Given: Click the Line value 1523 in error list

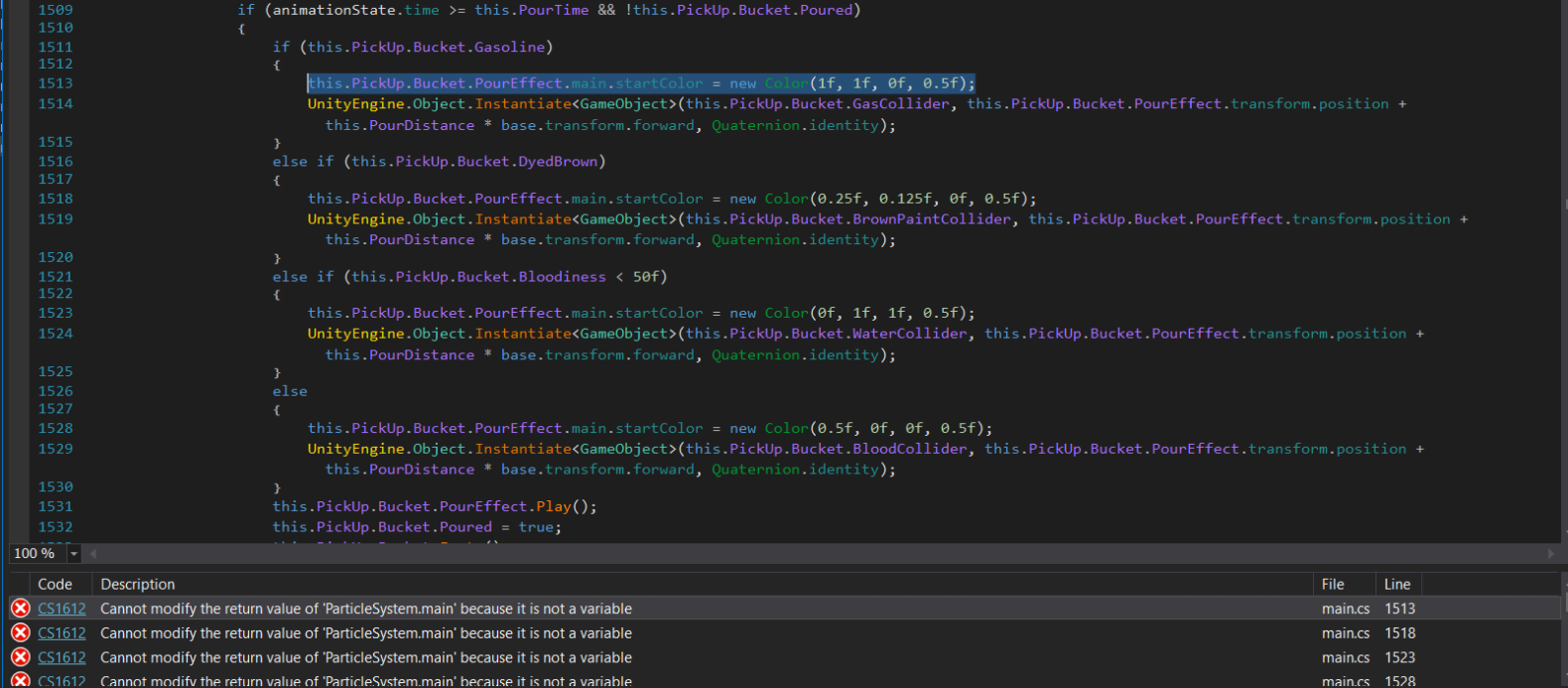Looking at the screenshot, I should (x=1400, y=657).
